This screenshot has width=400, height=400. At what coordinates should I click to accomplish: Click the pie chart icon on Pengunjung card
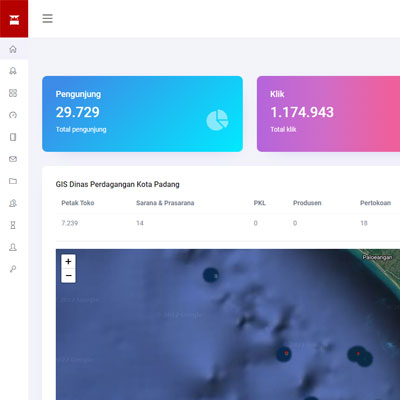pyautogui.click(x=217, y=120)
